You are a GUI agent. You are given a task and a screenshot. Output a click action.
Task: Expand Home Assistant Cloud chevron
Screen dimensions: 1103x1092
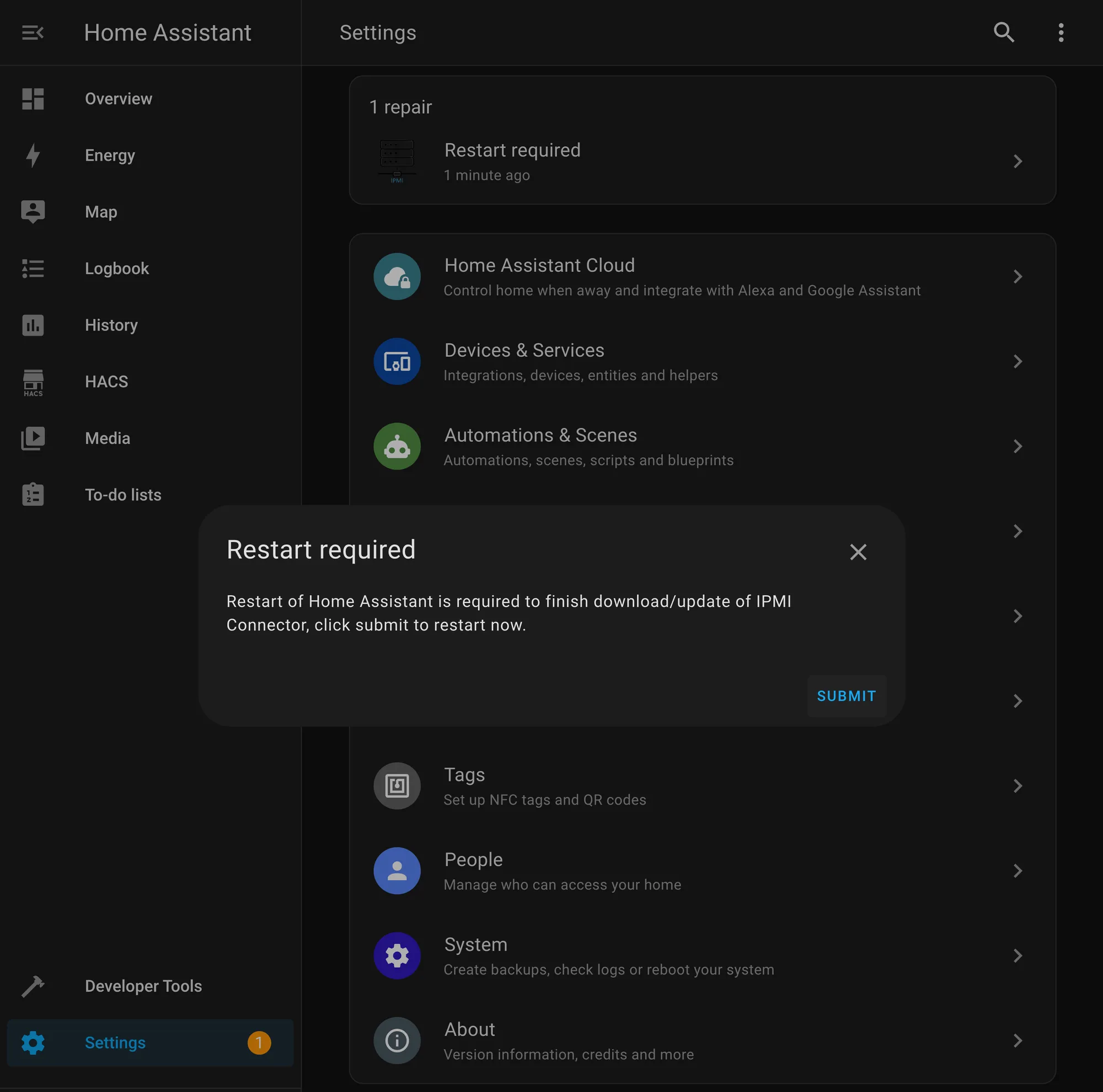pos(1018,276)
